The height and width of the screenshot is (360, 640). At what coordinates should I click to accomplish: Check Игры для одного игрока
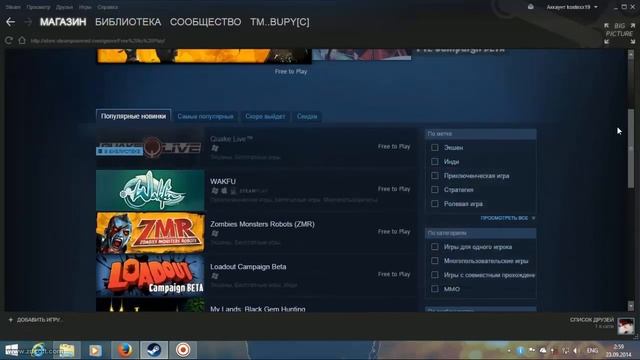point(435,247)
